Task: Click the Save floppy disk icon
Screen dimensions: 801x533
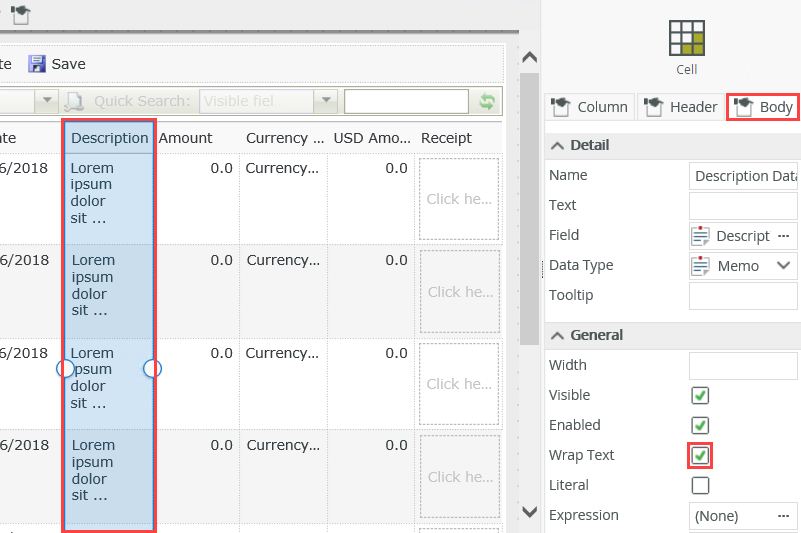Action: click(37, 64)
